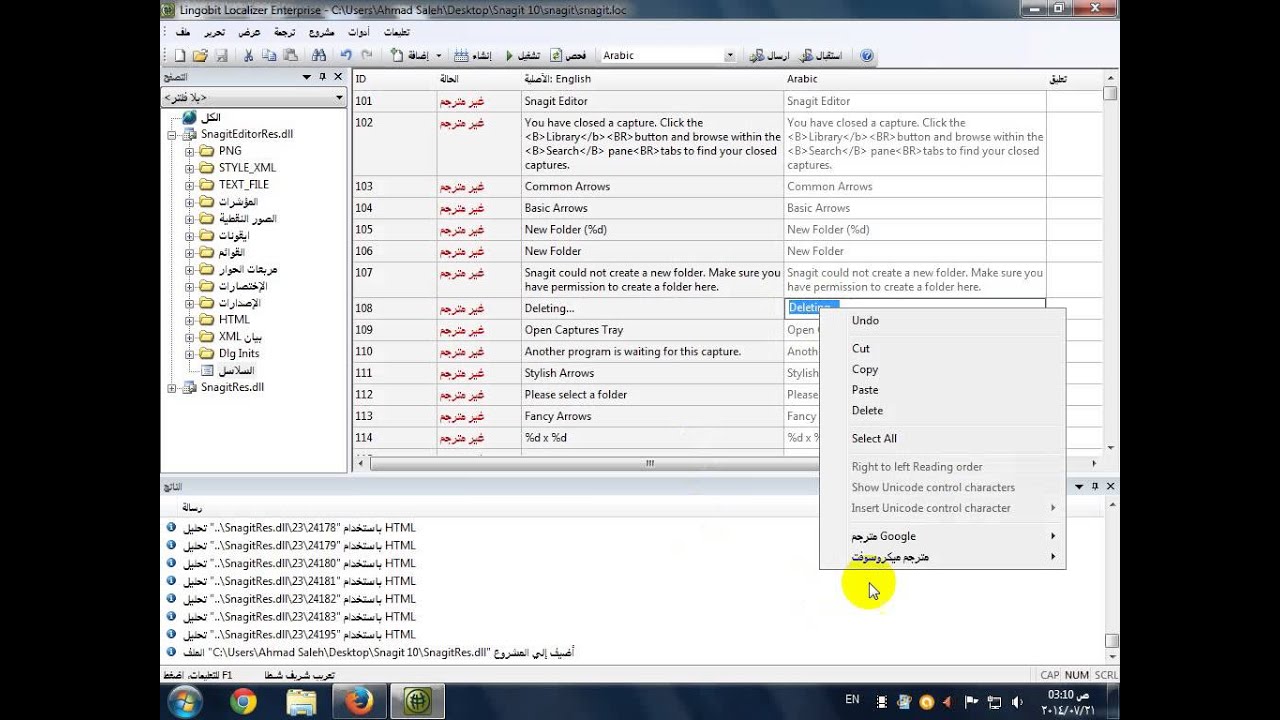Viewport: 1280px width, 720px height.
Task: Choose Undo in the context menu
Action: click(x=942, y=321)
